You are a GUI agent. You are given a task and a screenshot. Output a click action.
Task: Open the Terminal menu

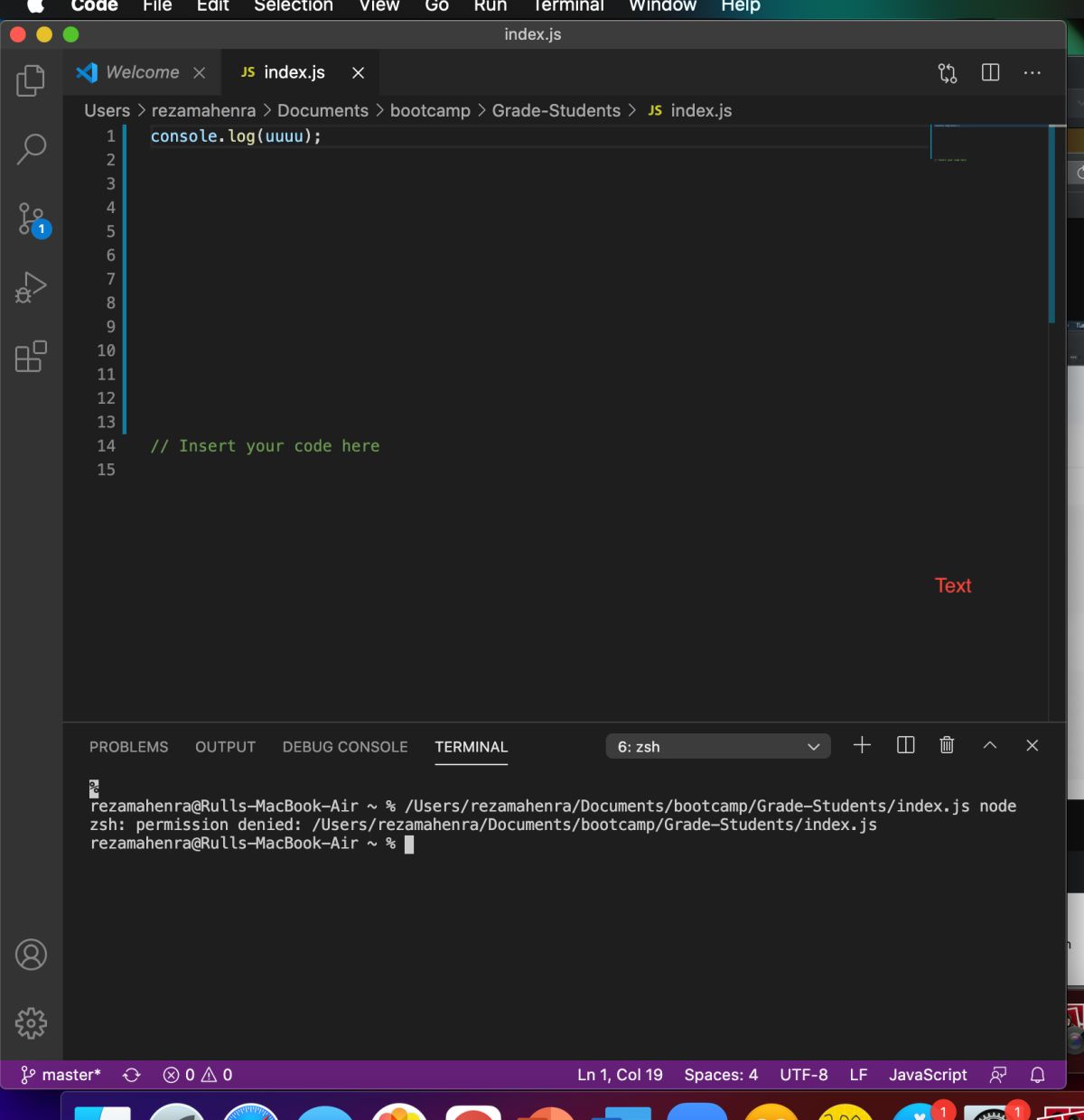(x=568, y=5)
